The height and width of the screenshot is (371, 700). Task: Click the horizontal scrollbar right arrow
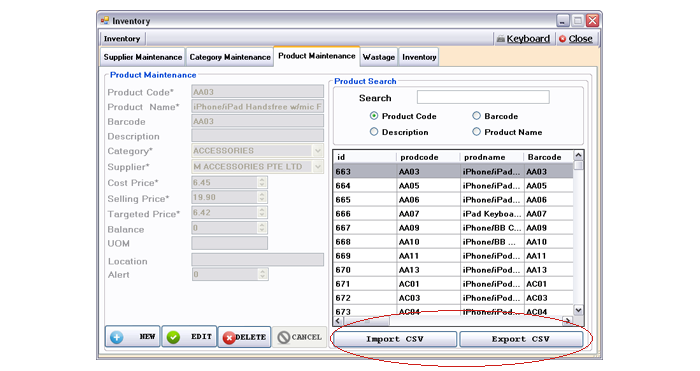coord(567,321)
